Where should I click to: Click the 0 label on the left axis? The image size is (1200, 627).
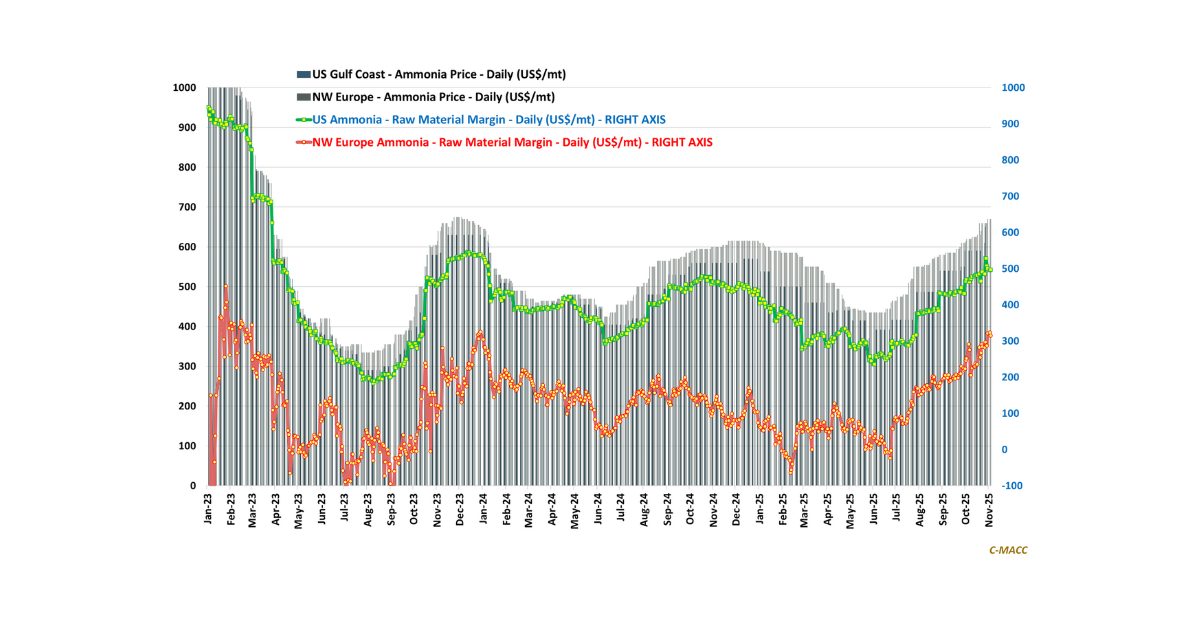pyautogui.click(x=193, y=486)
